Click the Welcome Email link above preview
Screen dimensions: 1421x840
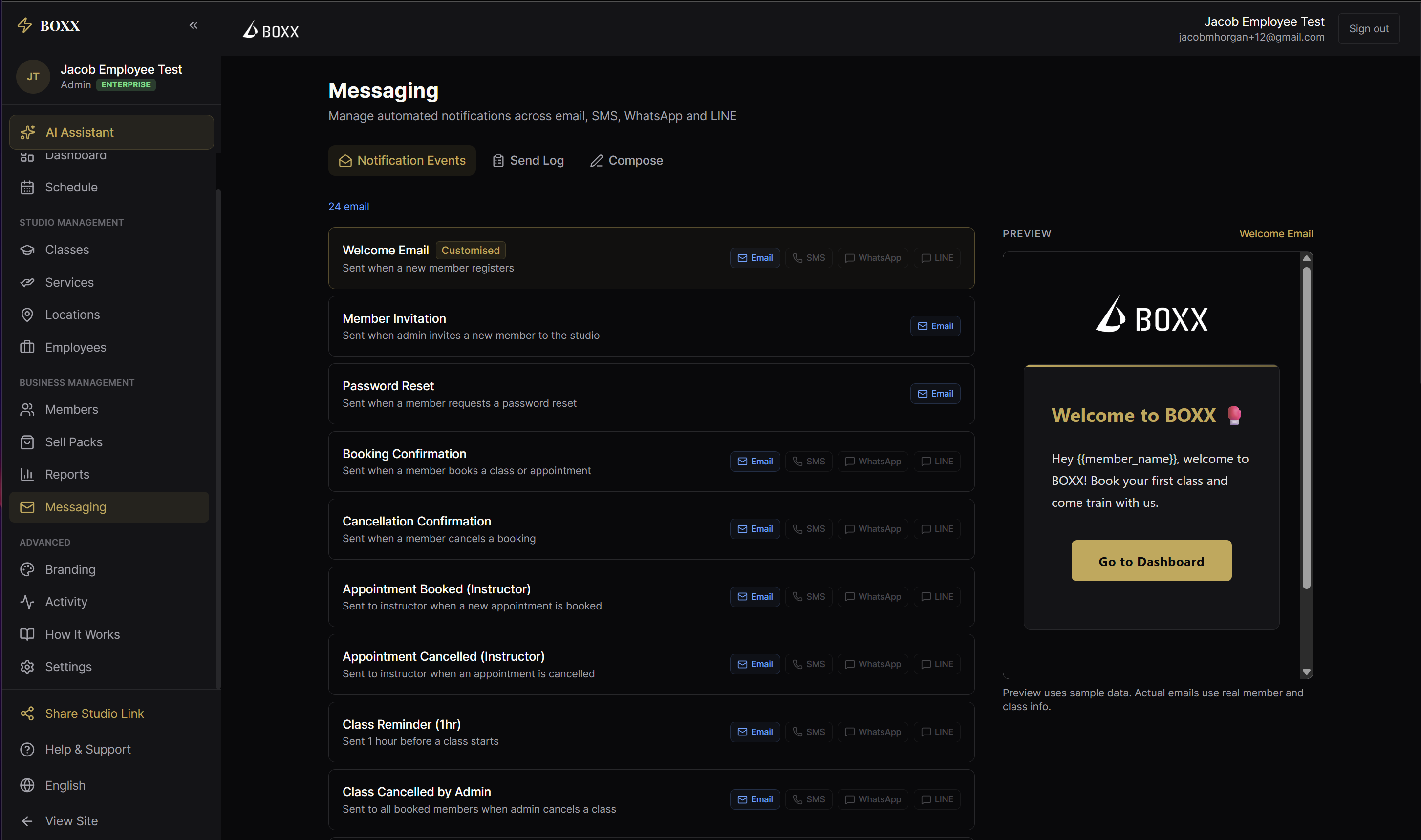(1275, 234)
